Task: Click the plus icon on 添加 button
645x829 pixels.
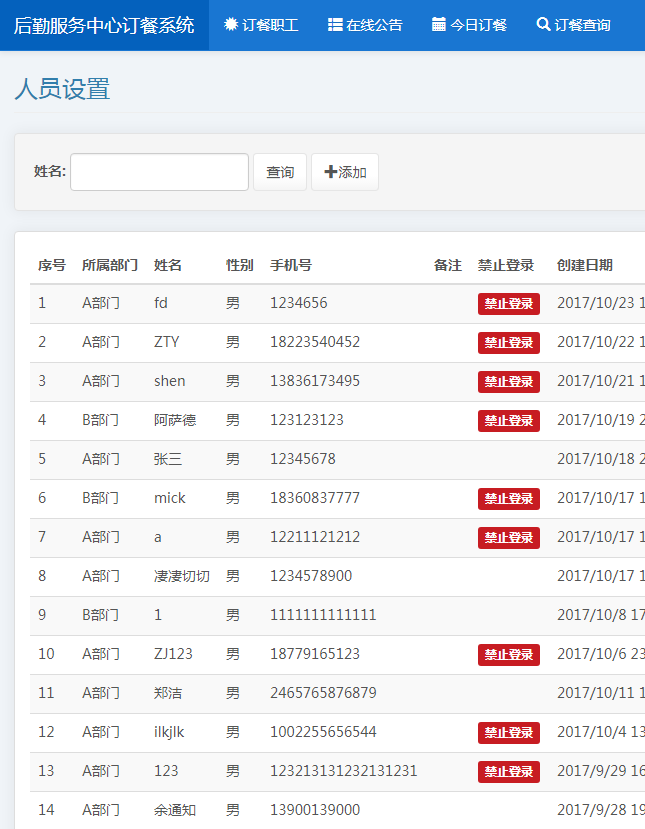Action: (x=331, y=172)
